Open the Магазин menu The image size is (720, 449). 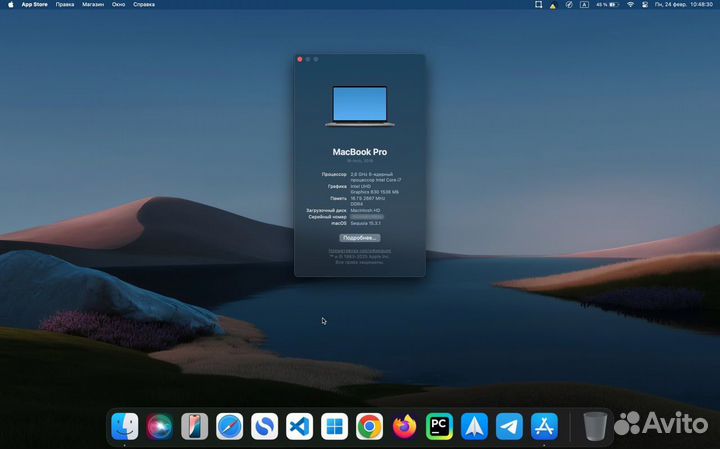(93, 5)
